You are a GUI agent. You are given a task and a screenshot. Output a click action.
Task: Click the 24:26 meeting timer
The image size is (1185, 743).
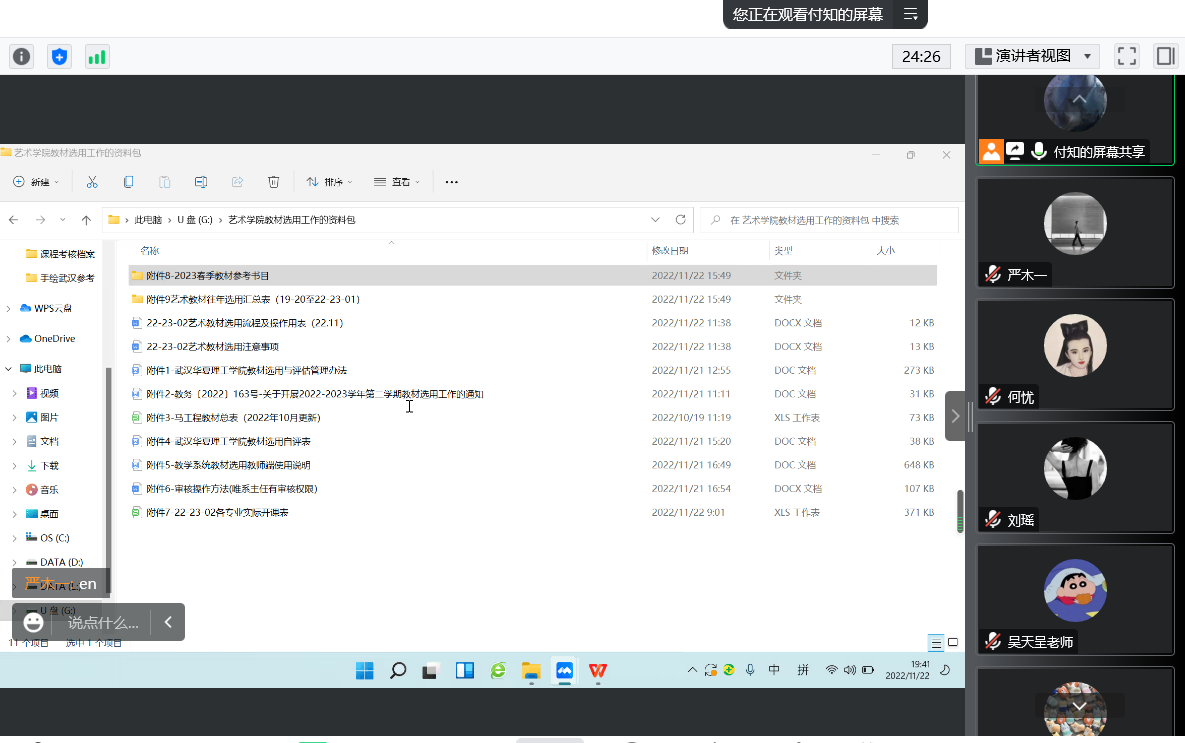click(920, 56)
